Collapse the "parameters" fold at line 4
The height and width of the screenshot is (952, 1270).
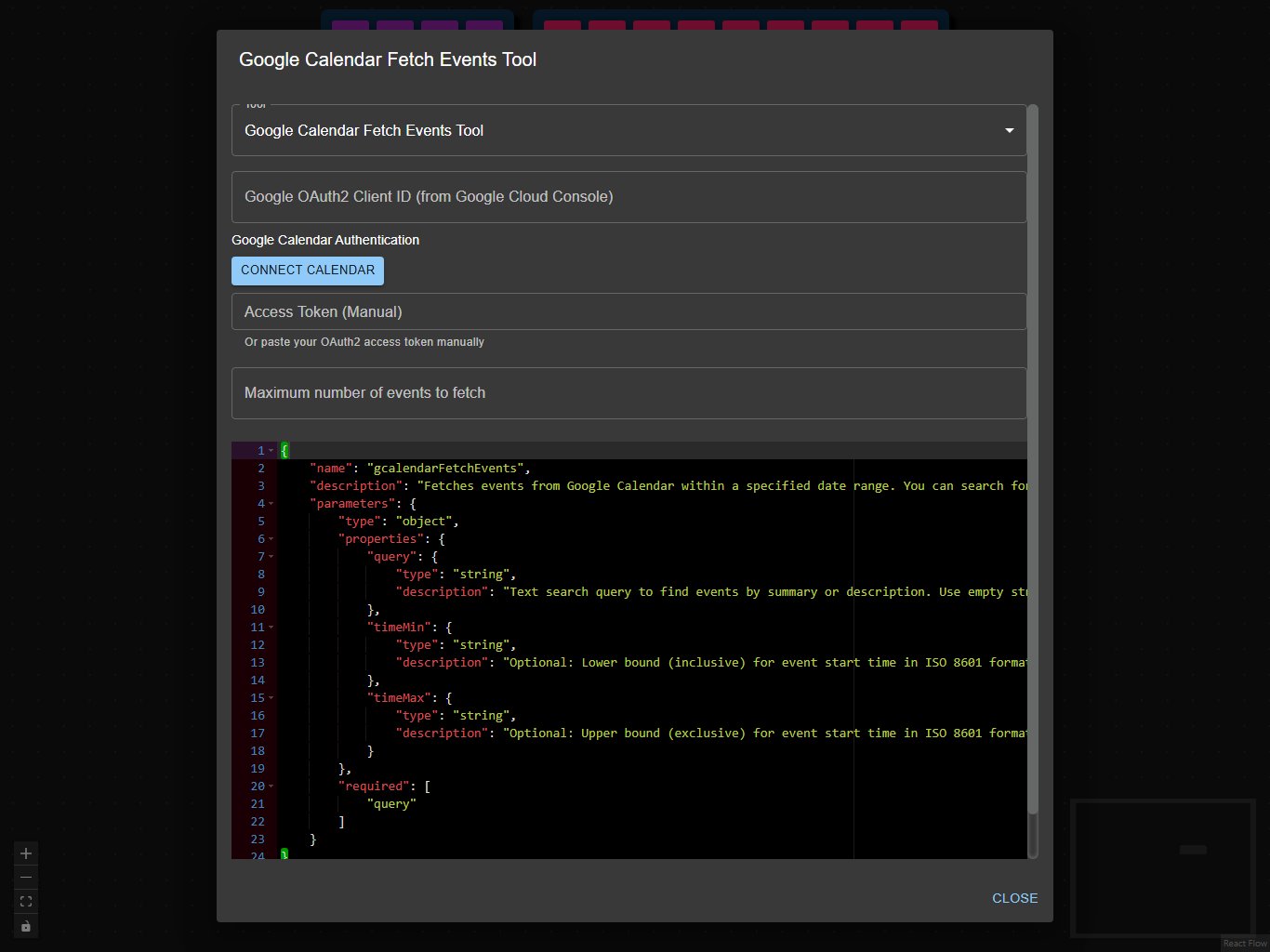(271, 504)
